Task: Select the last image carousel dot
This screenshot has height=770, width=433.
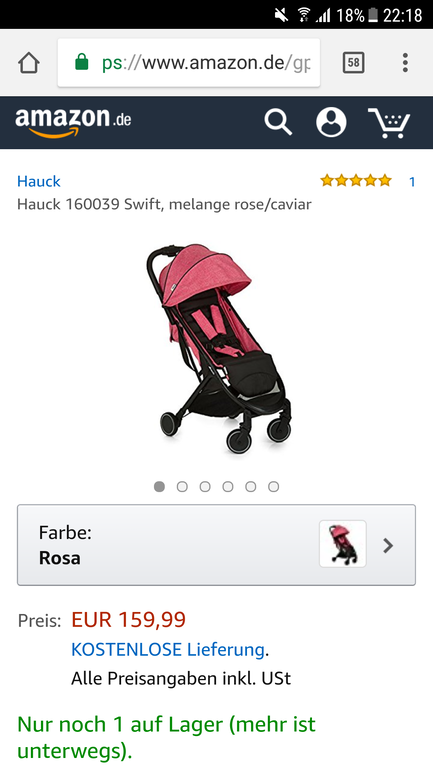Action: [x=273, y=487]
